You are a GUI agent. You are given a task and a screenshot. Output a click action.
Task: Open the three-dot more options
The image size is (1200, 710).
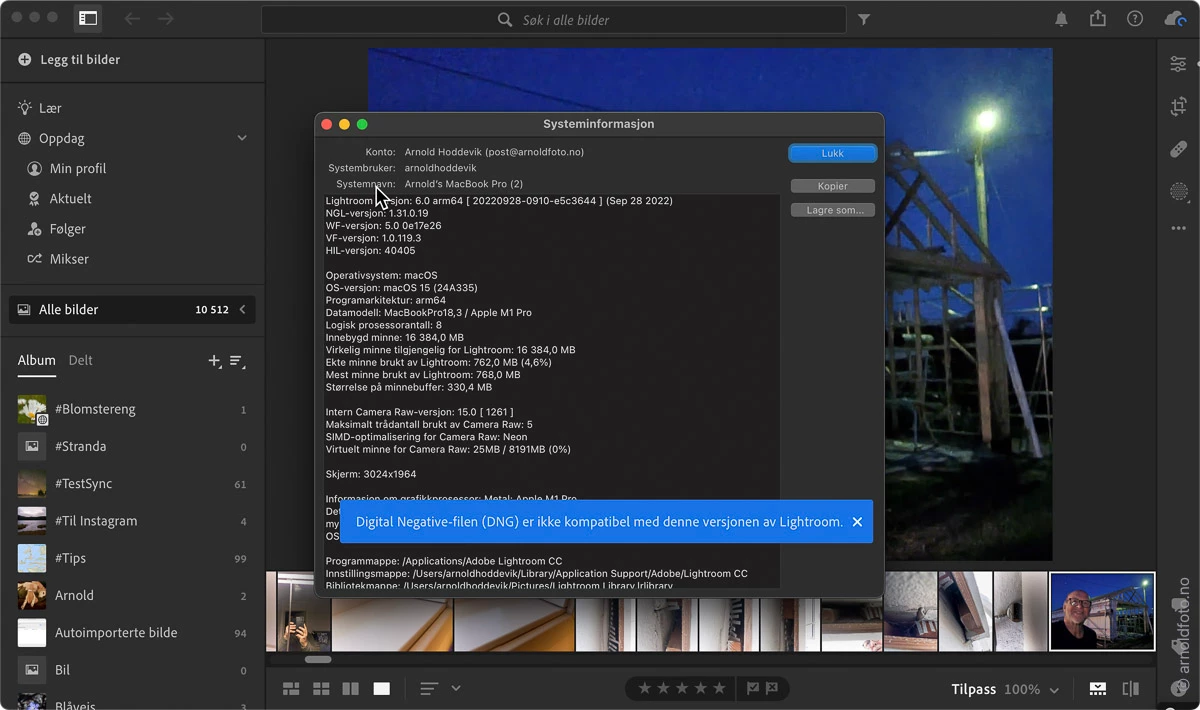(x=1179, y=229)
